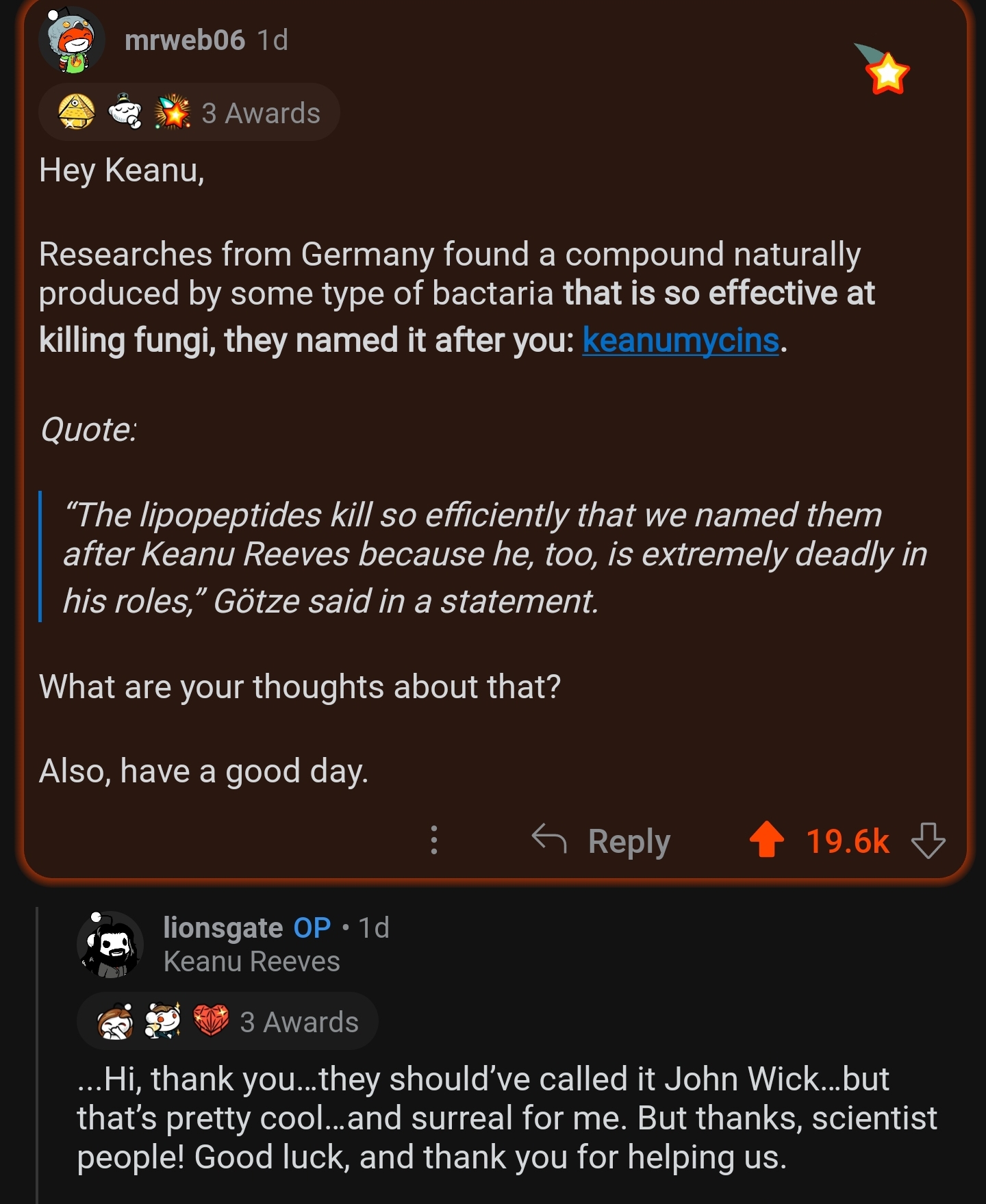986x1204 pixels.
Task: Downvote mrweb06's comment
Action: (x=928, y=841)
